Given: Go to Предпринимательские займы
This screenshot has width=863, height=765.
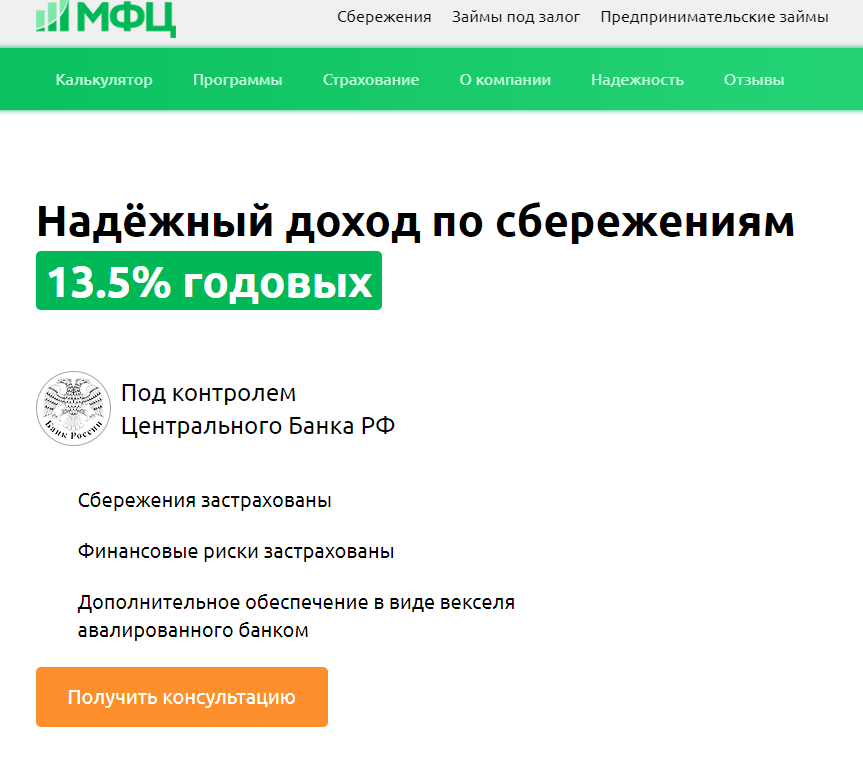Looking at the screenshot, I should click(714, 17).
